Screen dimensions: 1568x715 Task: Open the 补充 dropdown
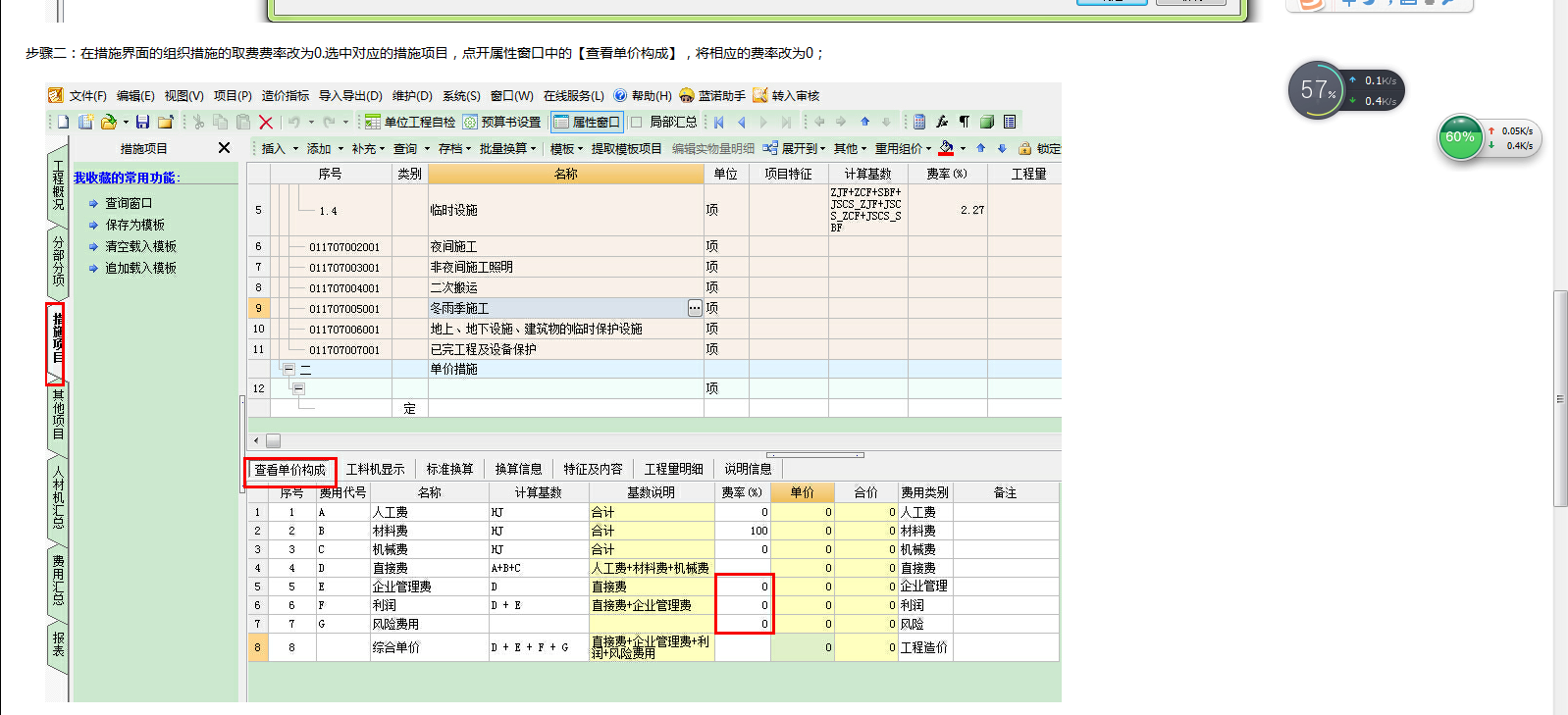pyautogui.click(x=369, y=148)
